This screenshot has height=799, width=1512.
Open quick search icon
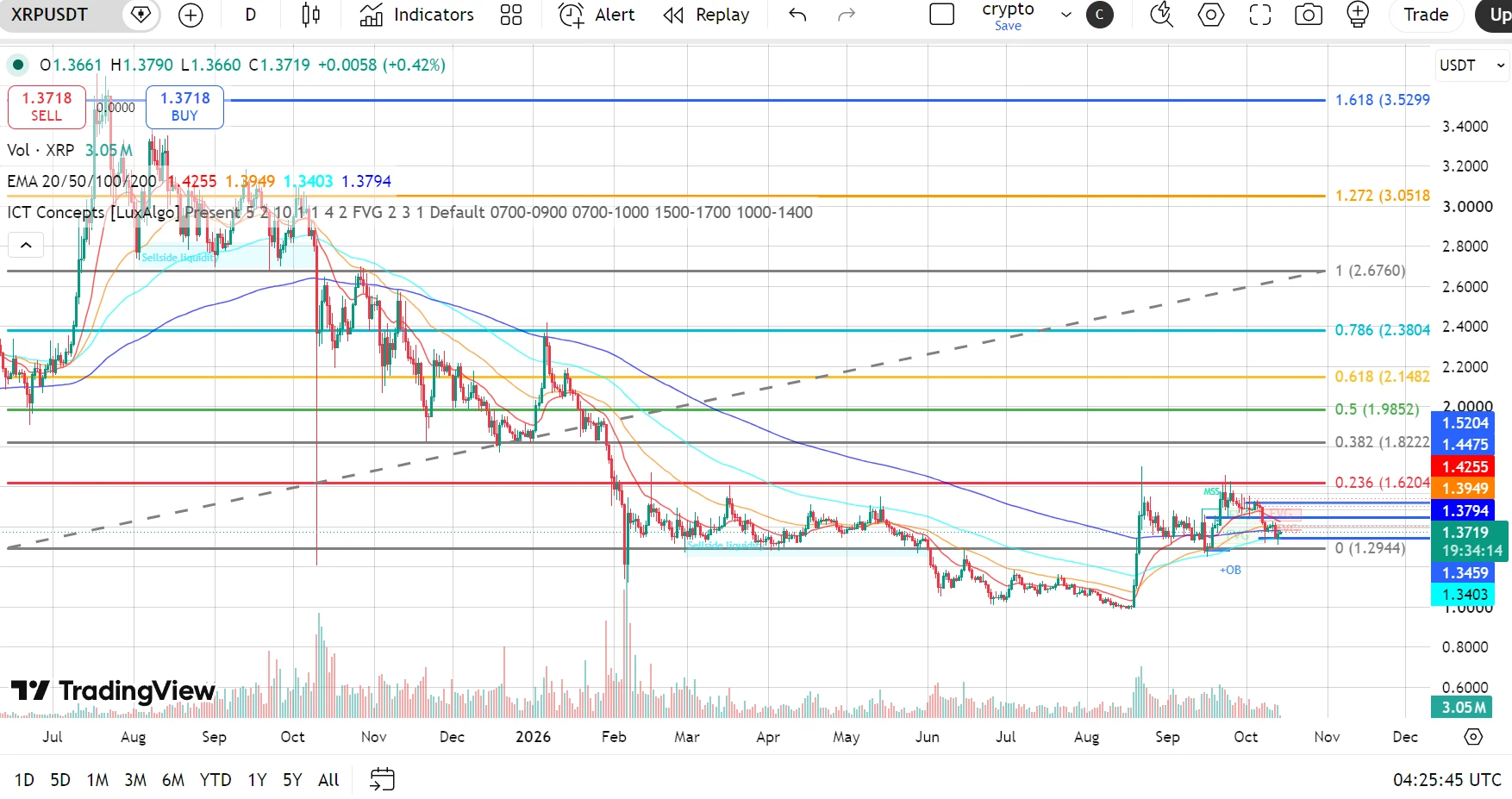[1162, 15]
